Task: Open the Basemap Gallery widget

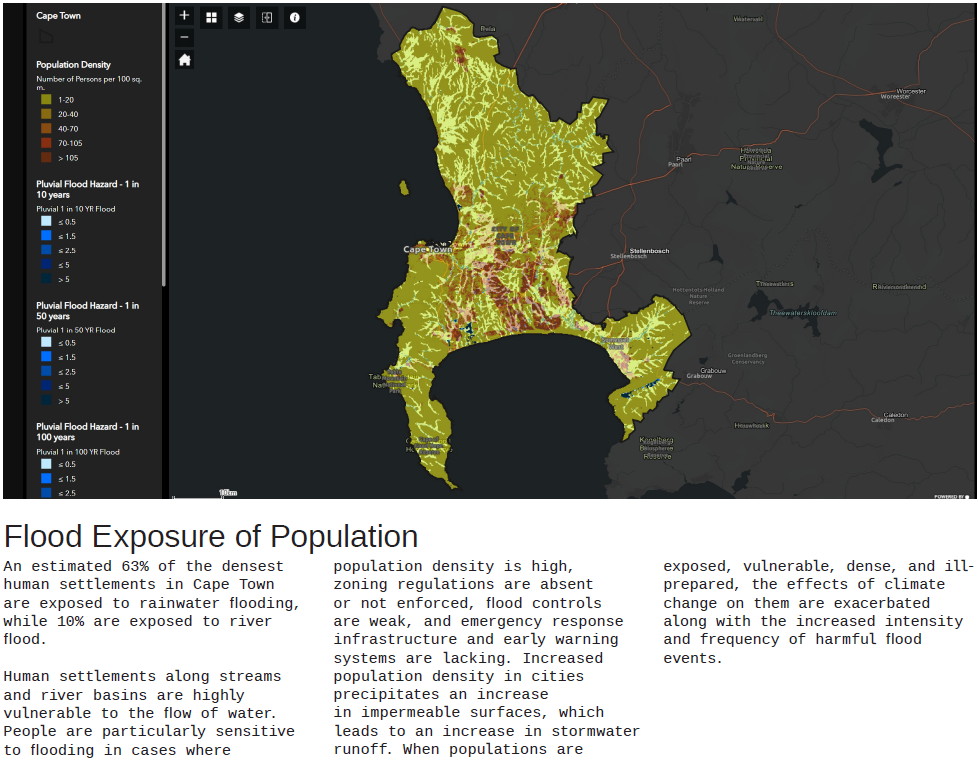Action: [211, 17]
